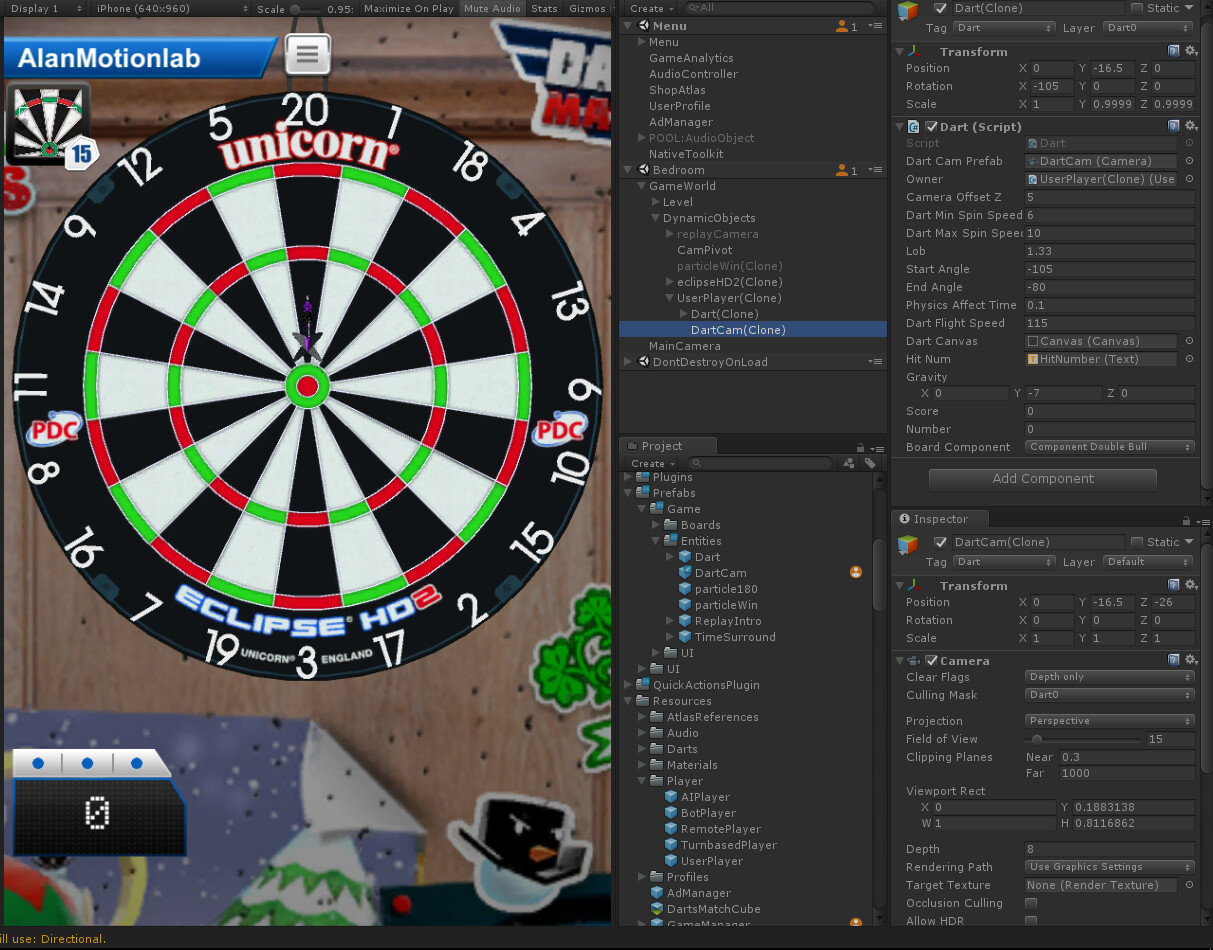Select the DartCam prefab icon in Project
The image size is (1213, 950).
(685, 573)
